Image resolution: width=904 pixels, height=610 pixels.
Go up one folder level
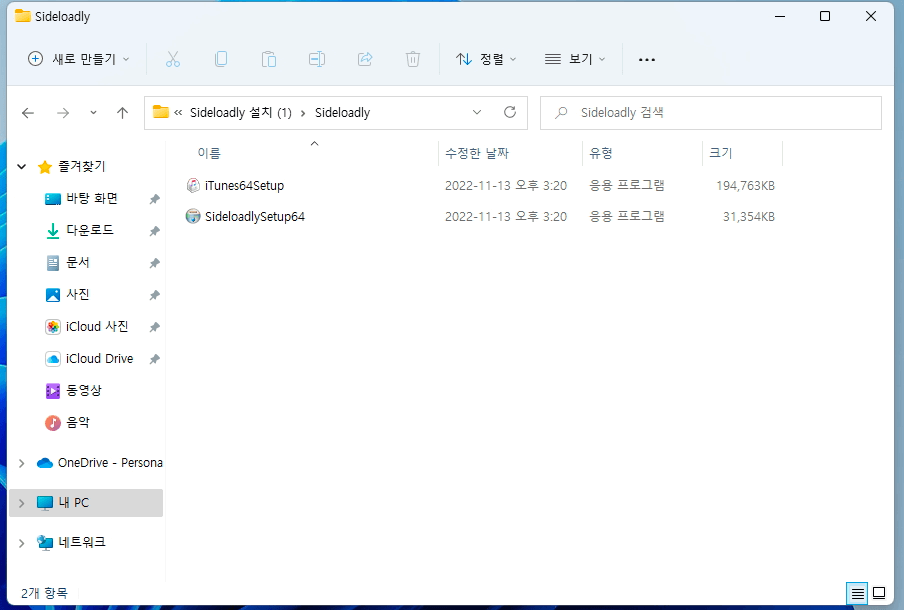pyautogui.click(x=122, y=113)
